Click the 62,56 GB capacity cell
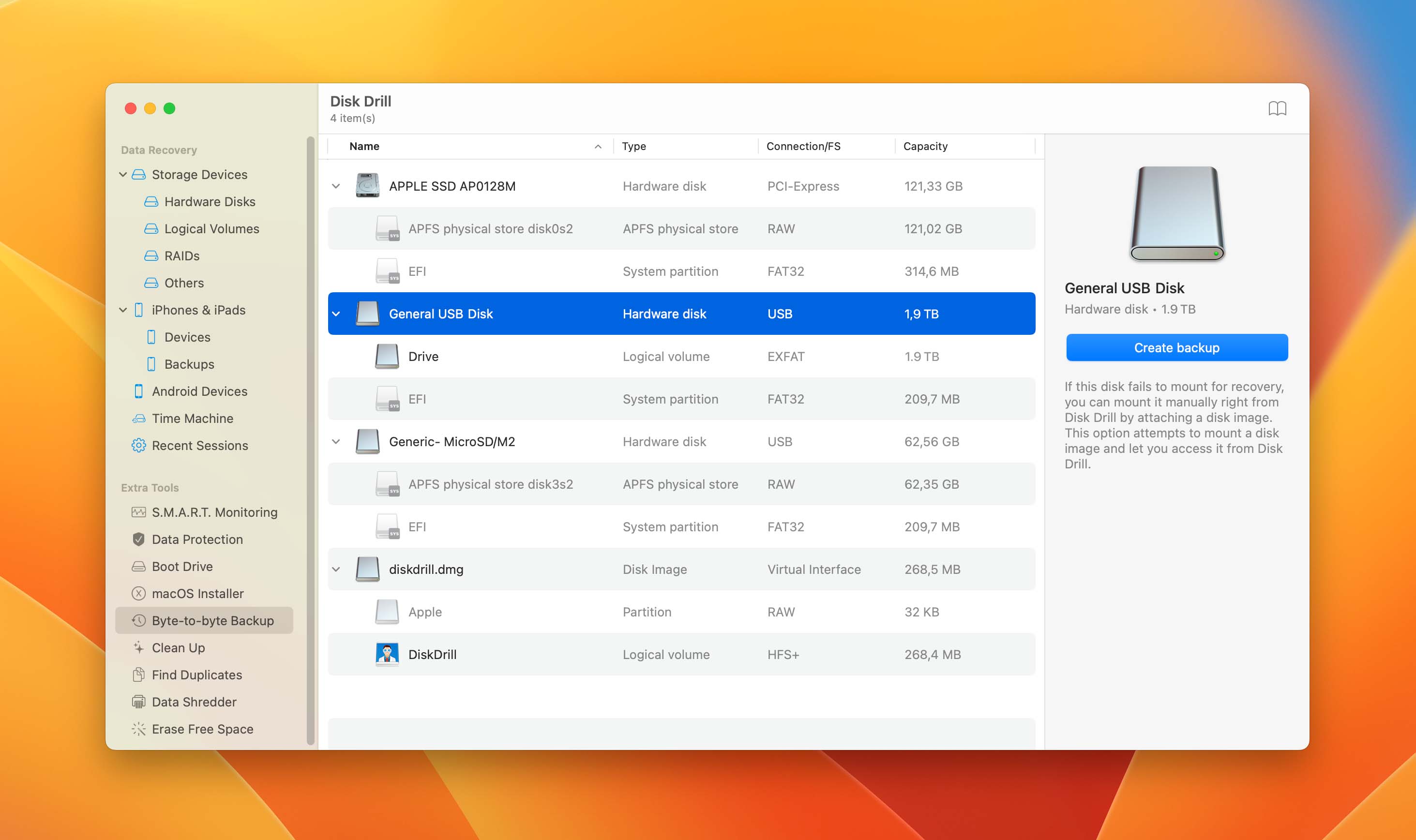1416x840 pixels. click(932, 441)
